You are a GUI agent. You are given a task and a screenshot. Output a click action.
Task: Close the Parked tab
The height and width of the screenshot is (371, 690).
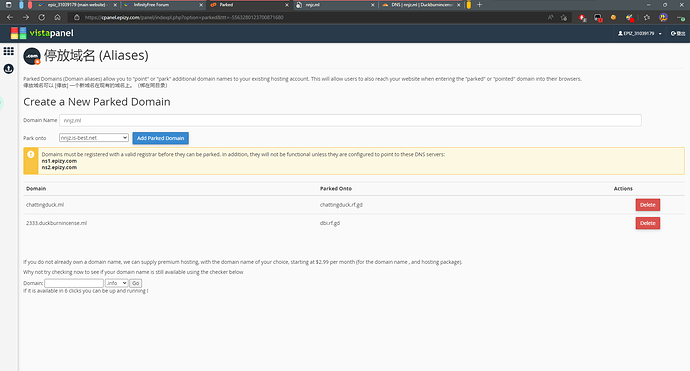coord(287,5)
